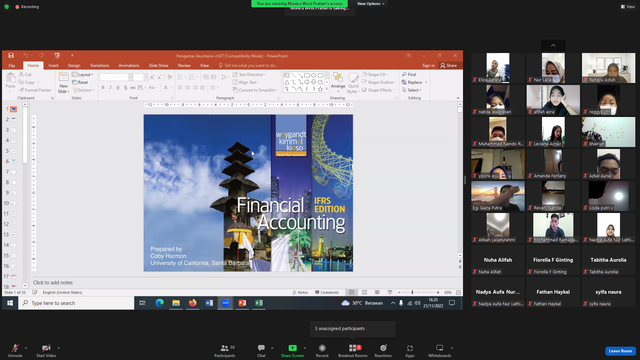Open Zoom Participants panel
This screenshot has width=640, height=360.
225,351
